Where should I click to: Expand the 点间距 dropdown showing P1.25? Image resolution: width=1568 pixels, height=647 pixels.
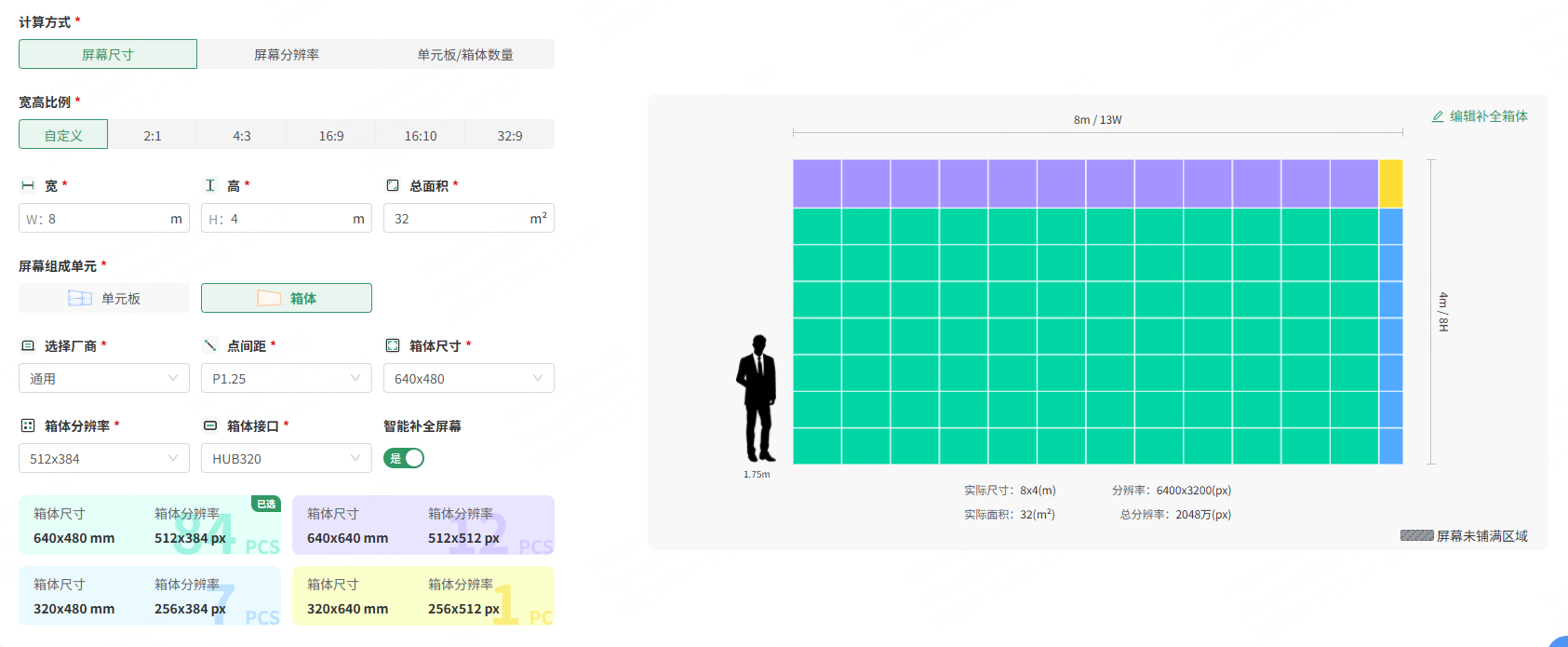tap(286, 378)
